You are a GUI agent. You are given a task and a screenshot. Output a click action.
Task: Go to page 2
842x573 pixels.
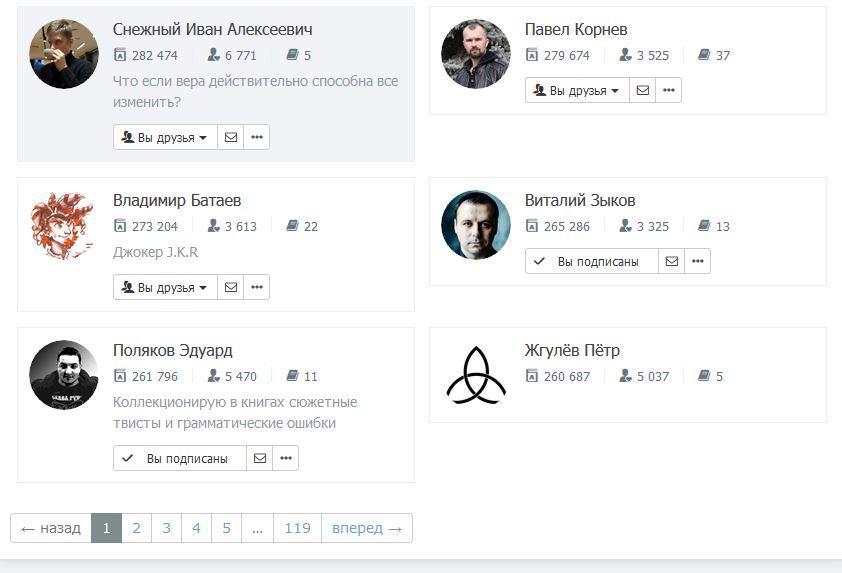pyautogui.click(x=136, y=528)
